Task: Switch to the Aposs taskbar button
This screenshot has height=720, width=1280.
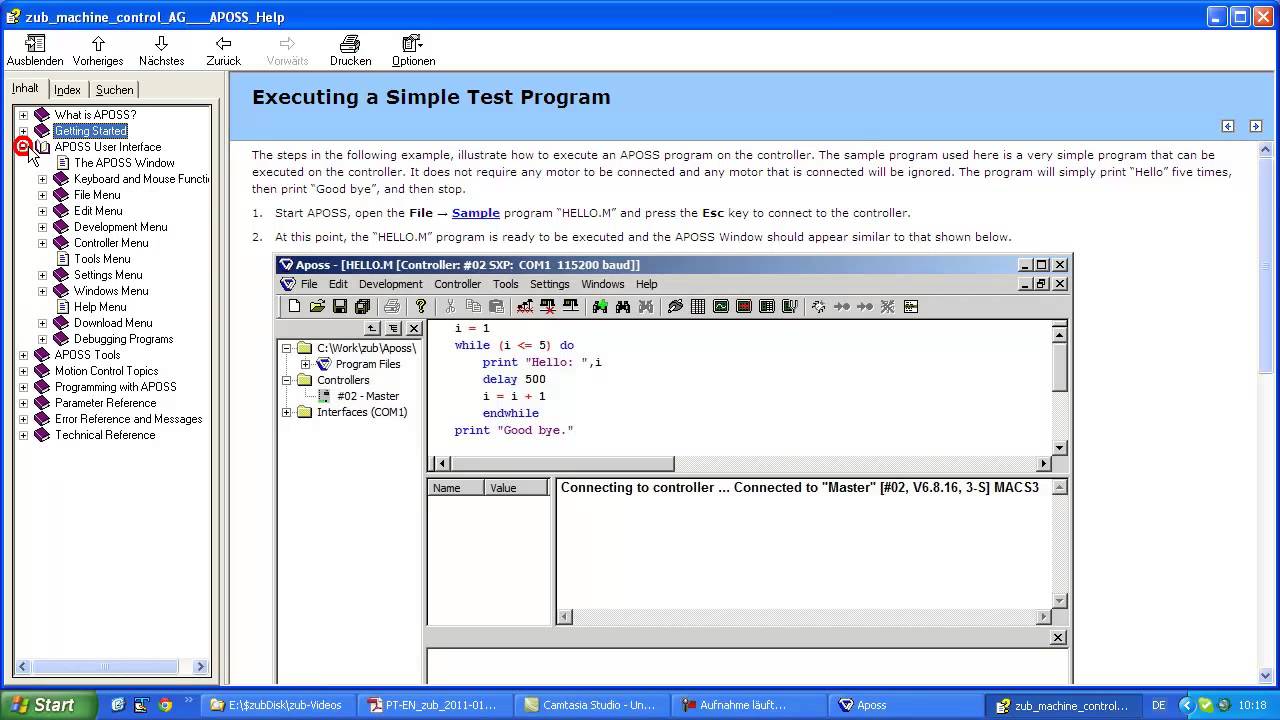Action: tap(905, 705)
